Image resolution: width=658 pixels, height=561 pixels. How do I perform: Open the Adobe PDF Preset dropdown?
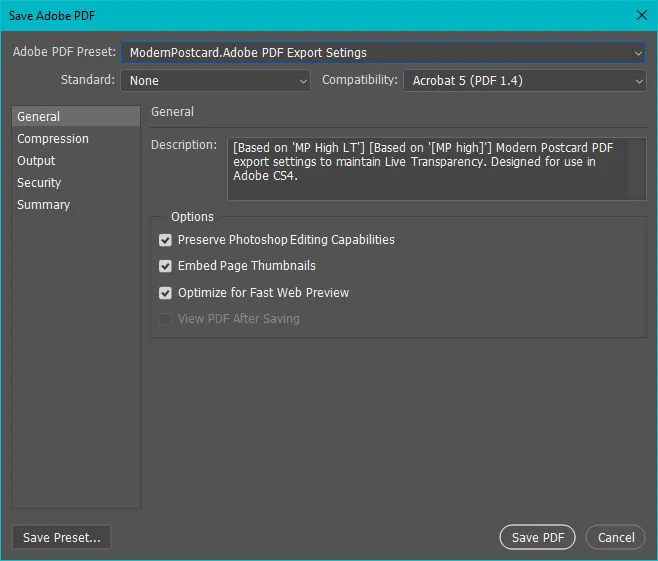[x=383, y=52]
